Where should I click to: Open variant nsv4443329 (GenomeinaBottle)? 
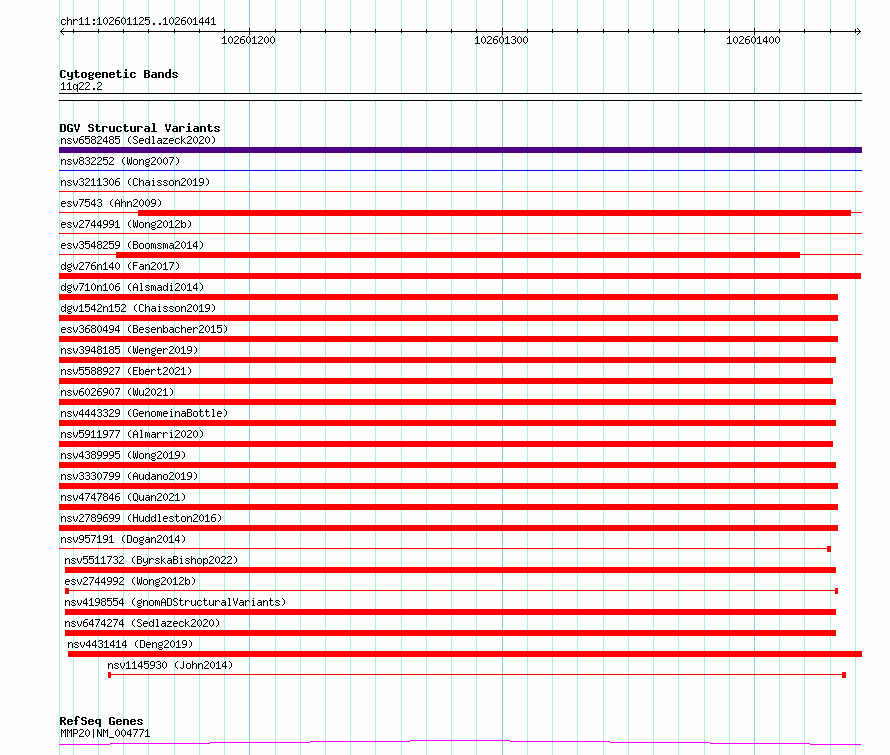(x=144, y=413)
